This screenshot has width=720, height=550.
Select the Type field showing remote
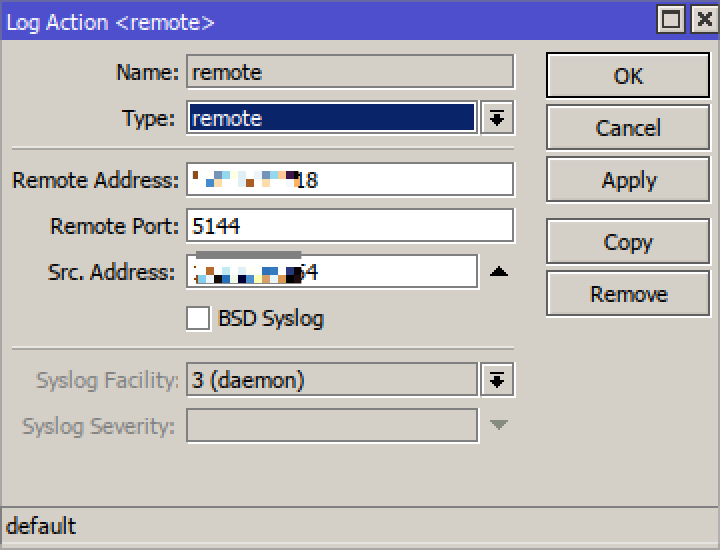331,118
